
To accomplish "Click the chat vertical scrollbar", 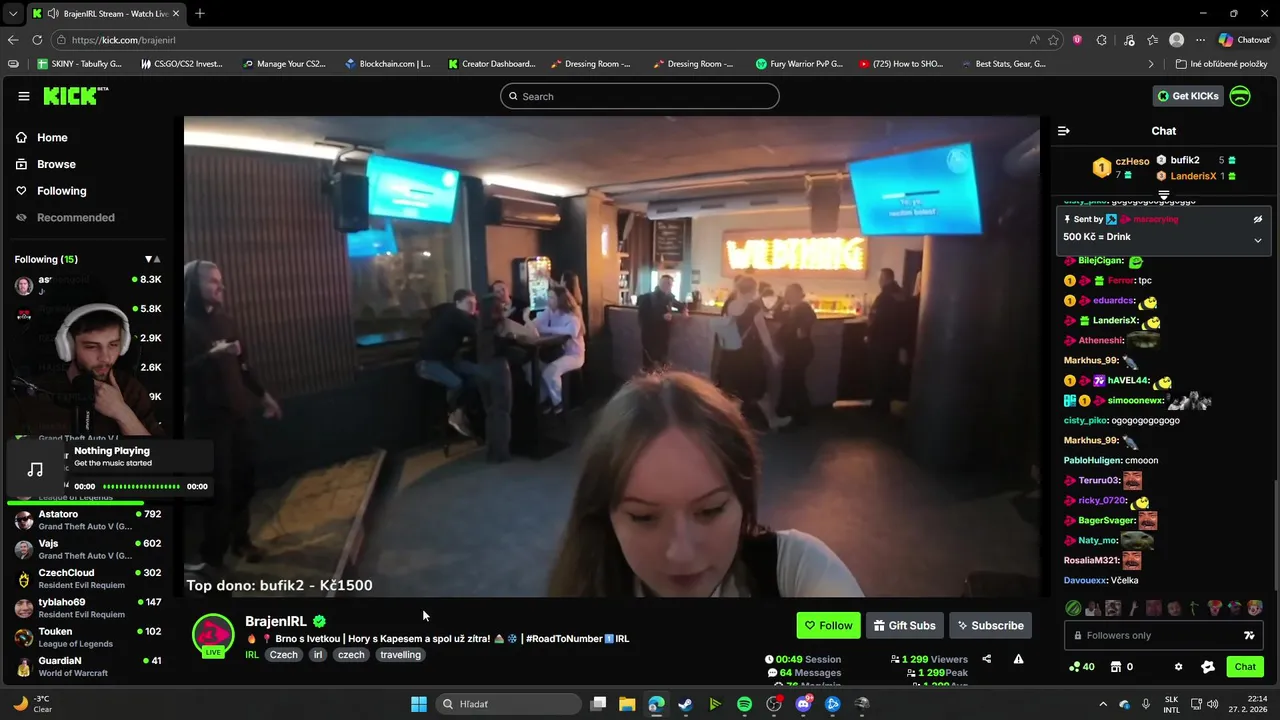I will pos(1275,535).
